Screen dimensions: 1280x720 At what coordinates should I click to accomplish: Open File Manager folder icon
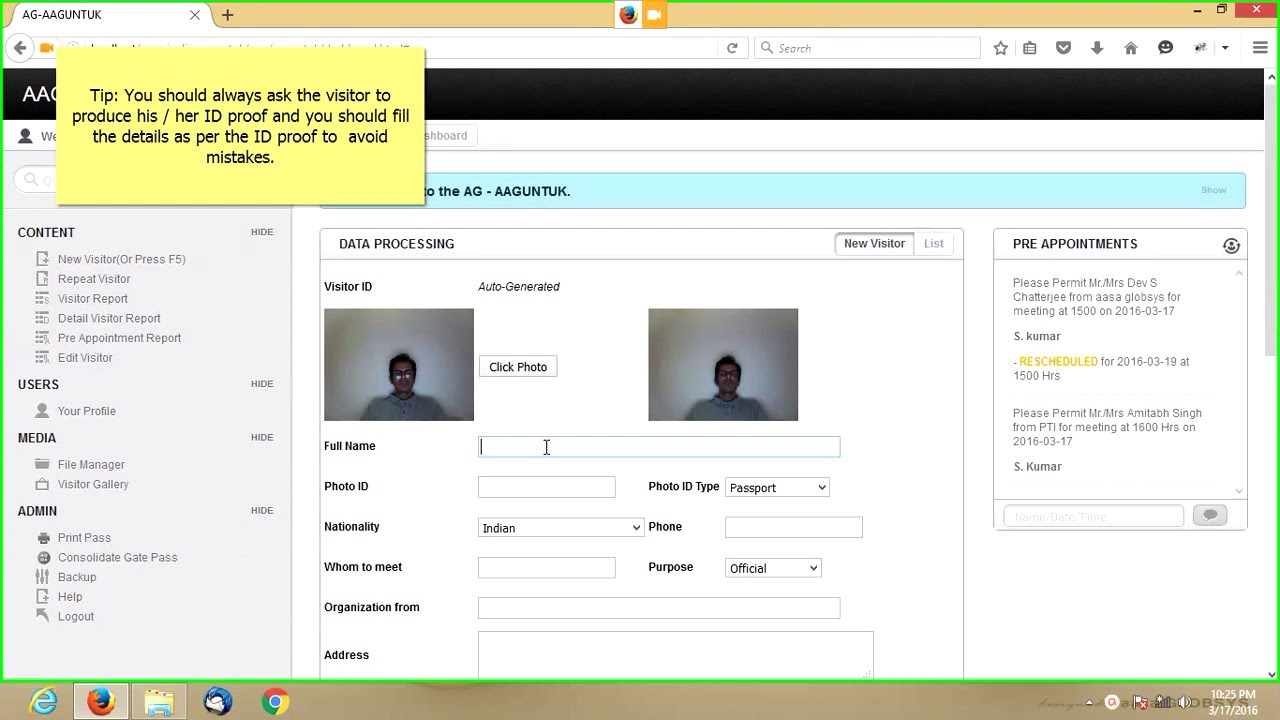click(x=42, y=465)
